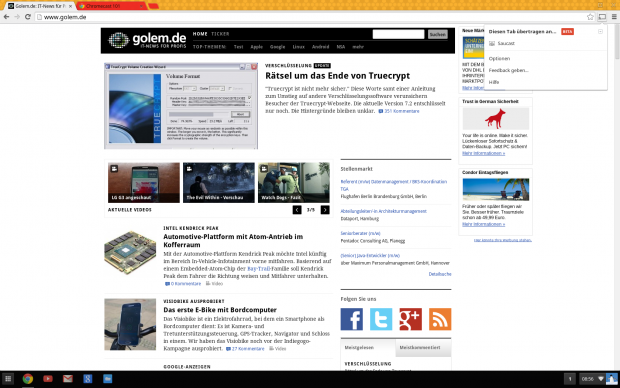
Task: Play the LG G3 angeschaut video thumbnail
Action: click(x=144, y=183)
